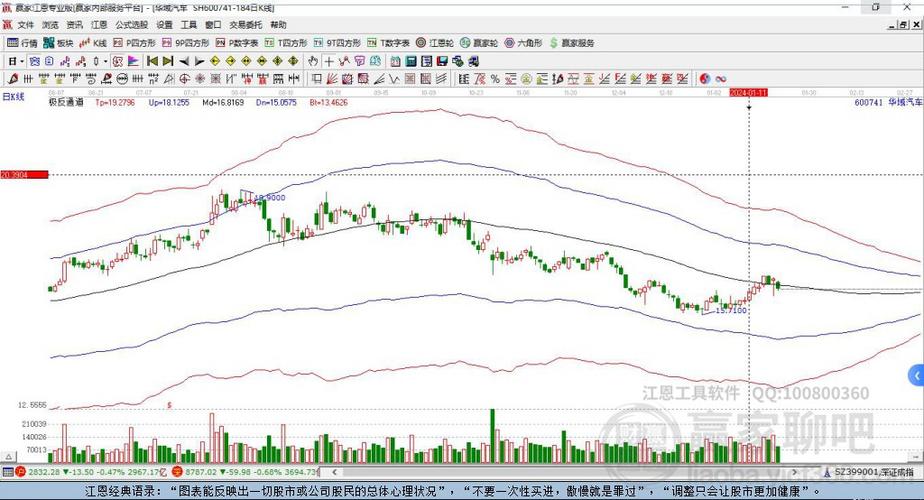Click the red-blue yin-yang icon
Viewport: 924px width, 500px height.
tap(705, 78)
